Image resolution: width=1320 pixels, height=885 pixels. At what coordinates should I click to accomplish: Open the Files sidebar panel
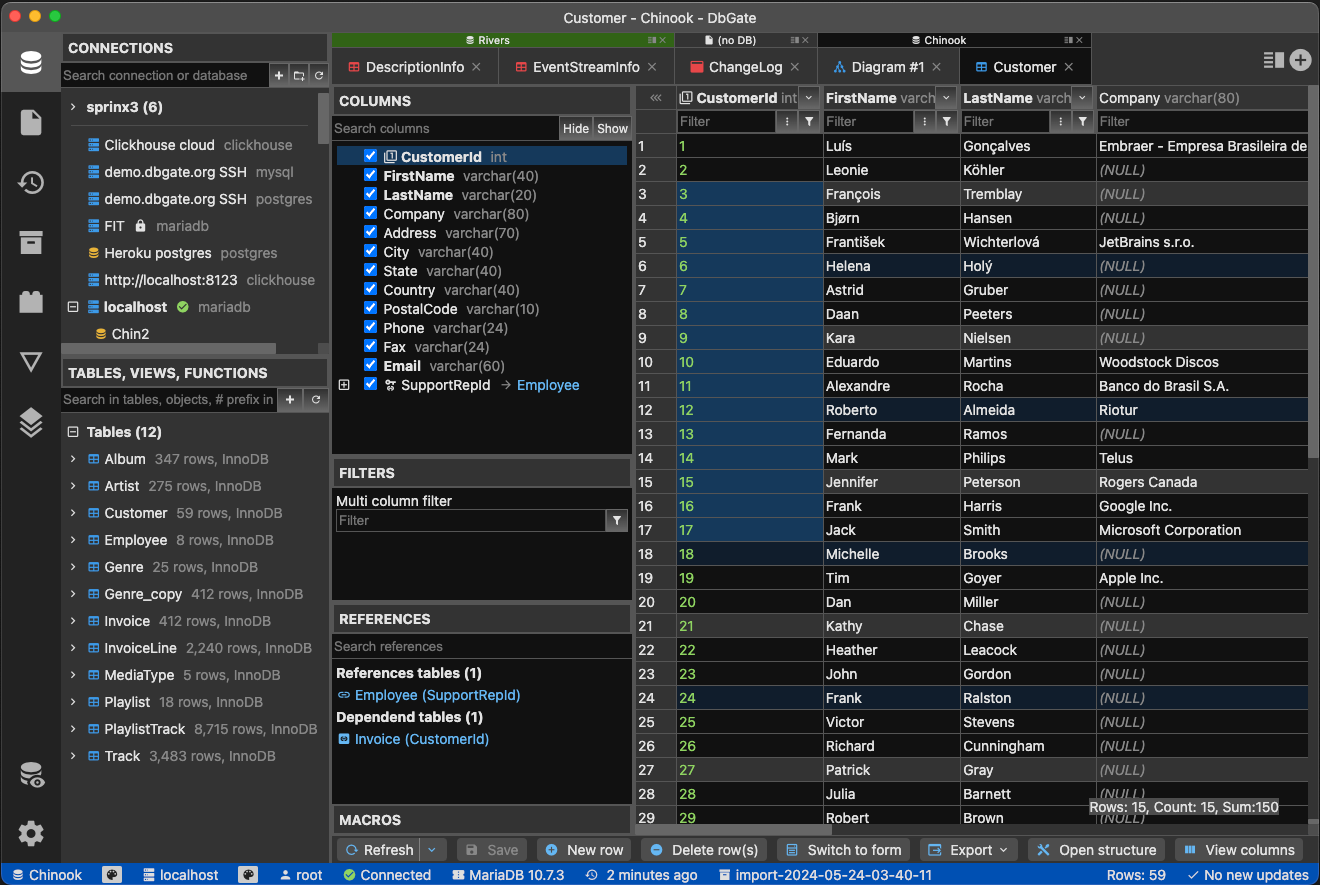(31, 123)
